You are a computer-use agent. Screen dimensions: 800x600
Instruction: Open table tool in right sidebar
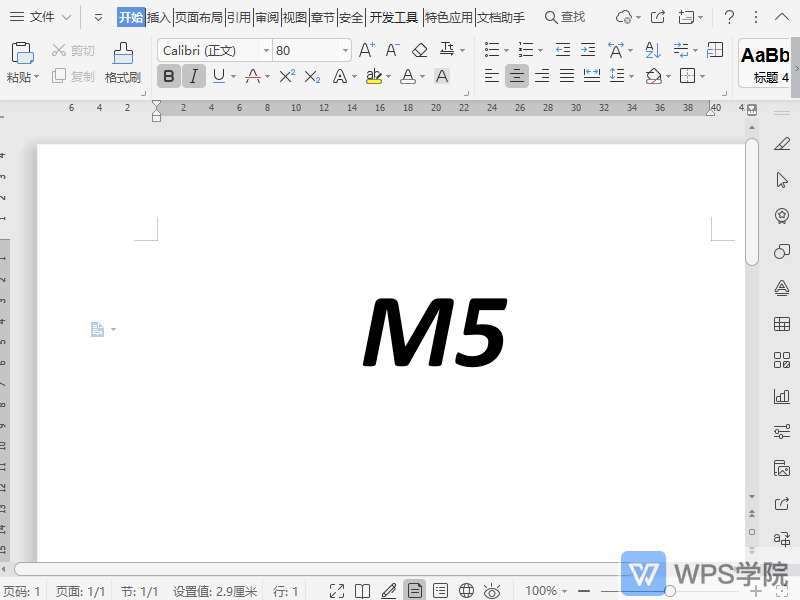(x=782, y=324)
